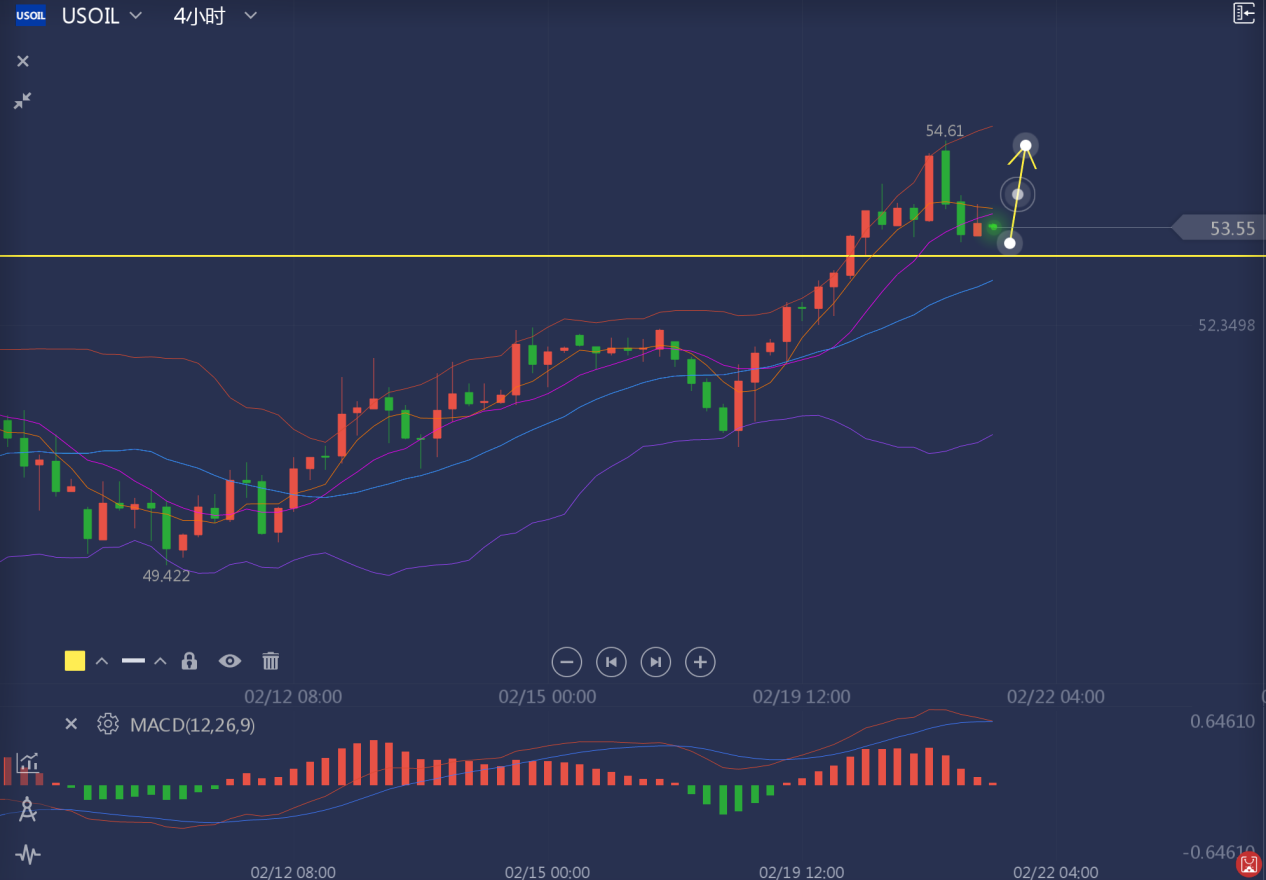Toggle drawing visibility with the eye icon
This screenshot has height=880, width=1266.
coord(230,661)
